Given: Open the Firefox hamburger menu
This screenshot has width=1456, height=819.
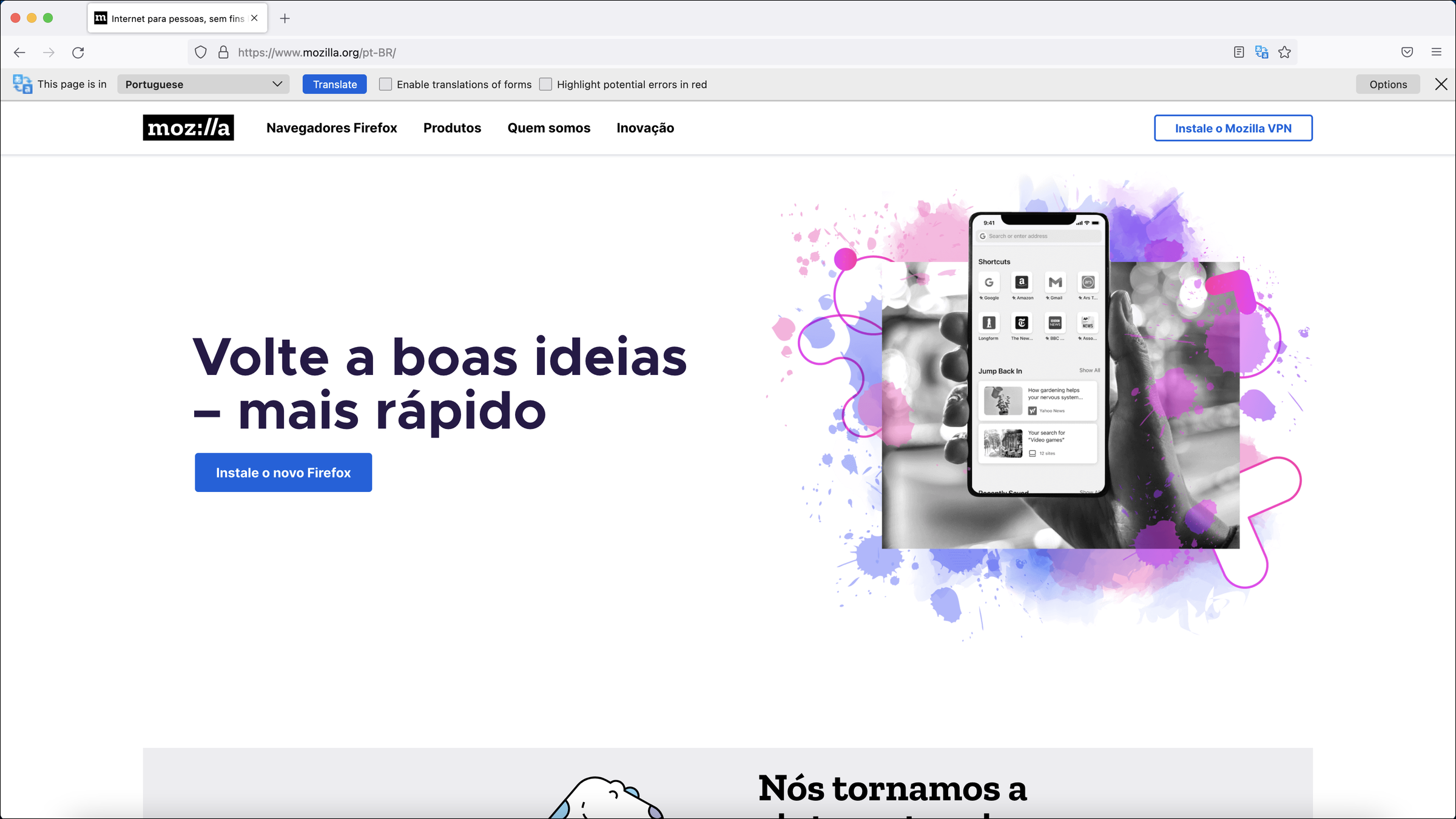Looking at the screenshot, I should (x=1437, y=53).
